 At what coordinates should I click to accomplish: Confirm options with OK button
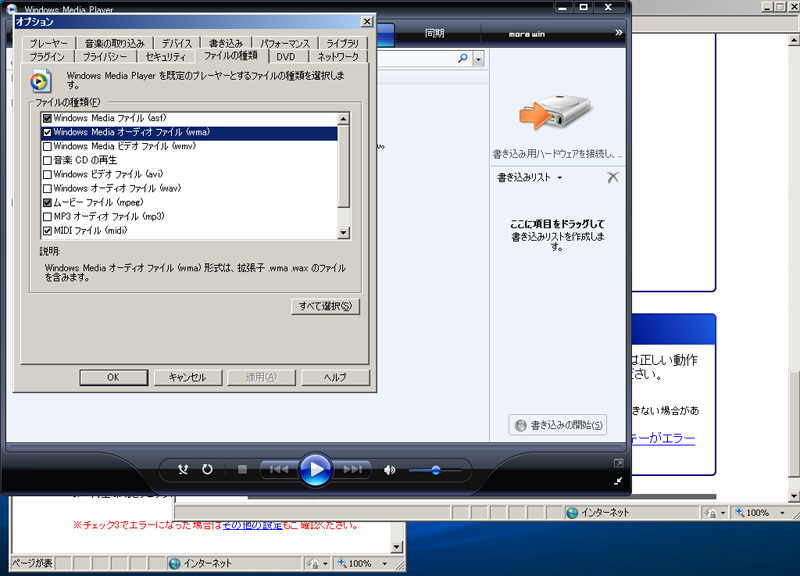(113, 378)
